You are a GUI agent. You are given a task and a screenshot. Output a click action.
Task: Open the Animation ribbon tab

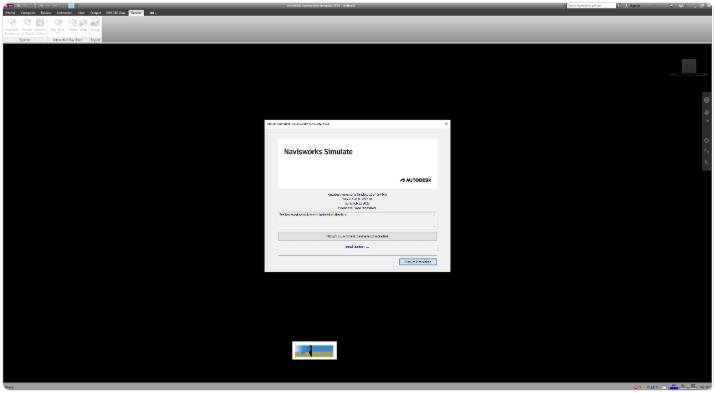(x=64, y=13)
